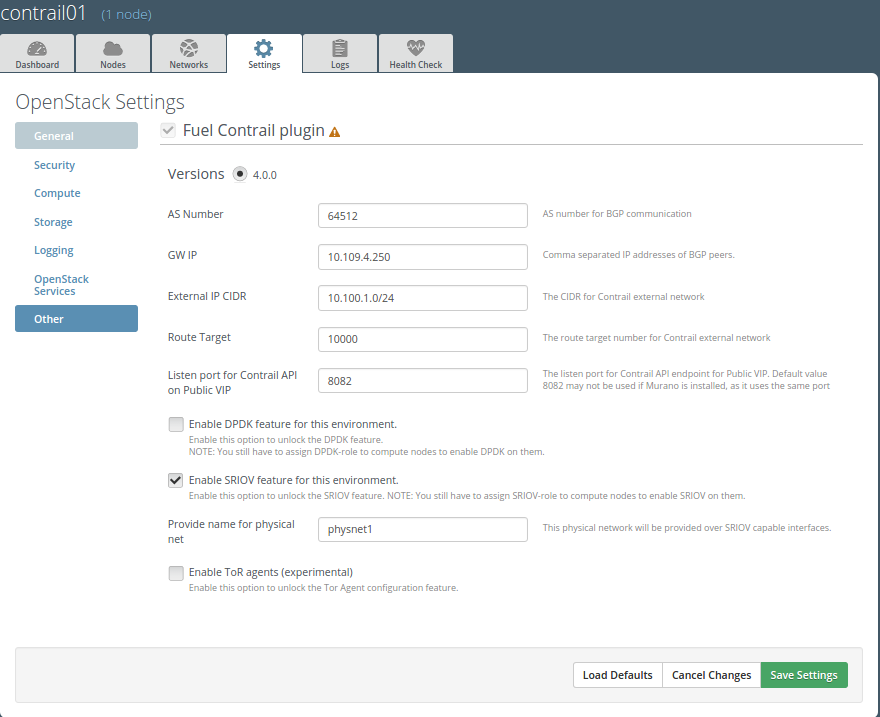This screenshot has width=880, height=717.
Task: Click the Cancel Changes button
Action: tap(711, 675)
